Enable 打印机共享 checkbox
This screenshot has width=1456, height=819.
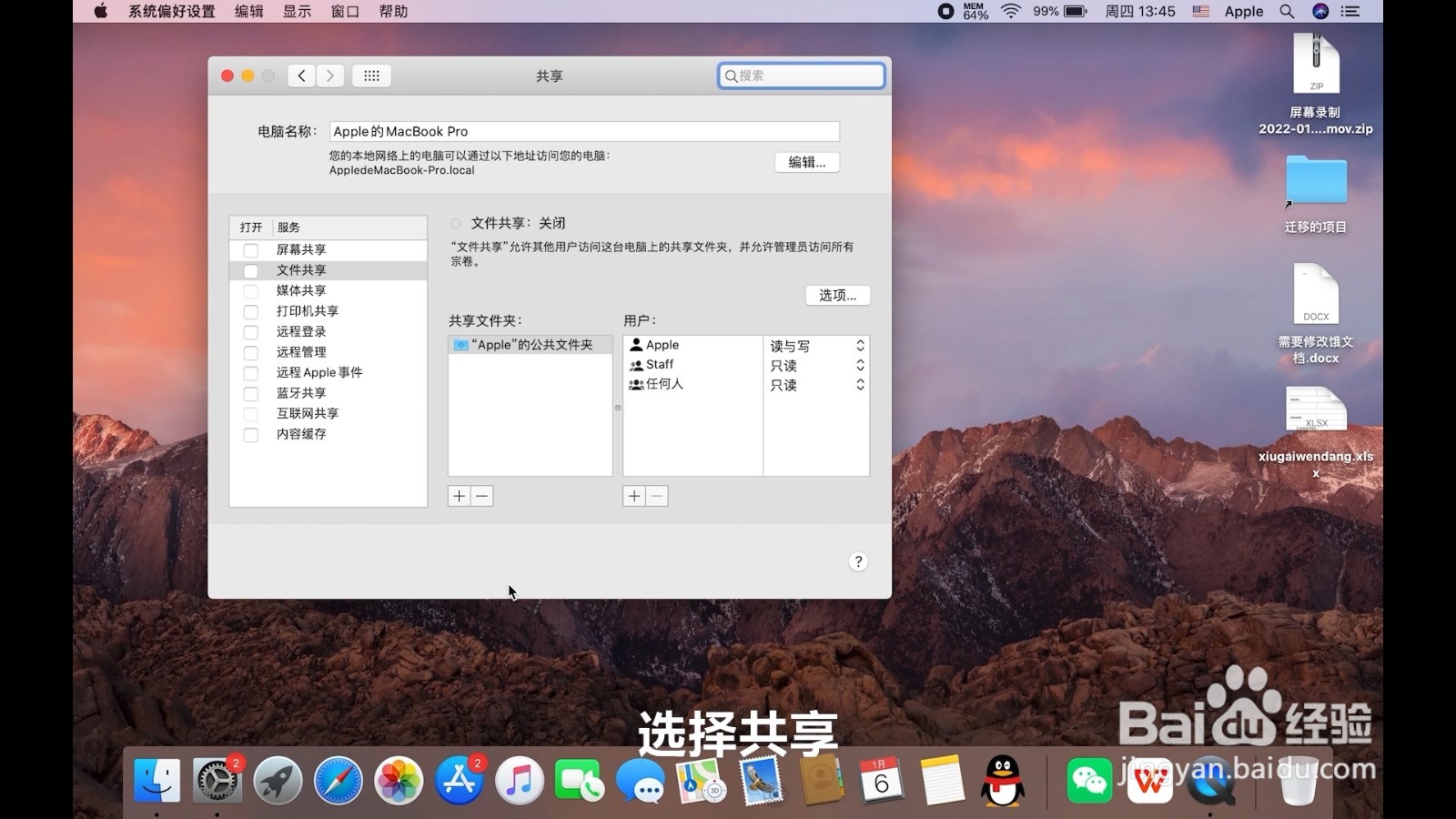pos(250,311)
